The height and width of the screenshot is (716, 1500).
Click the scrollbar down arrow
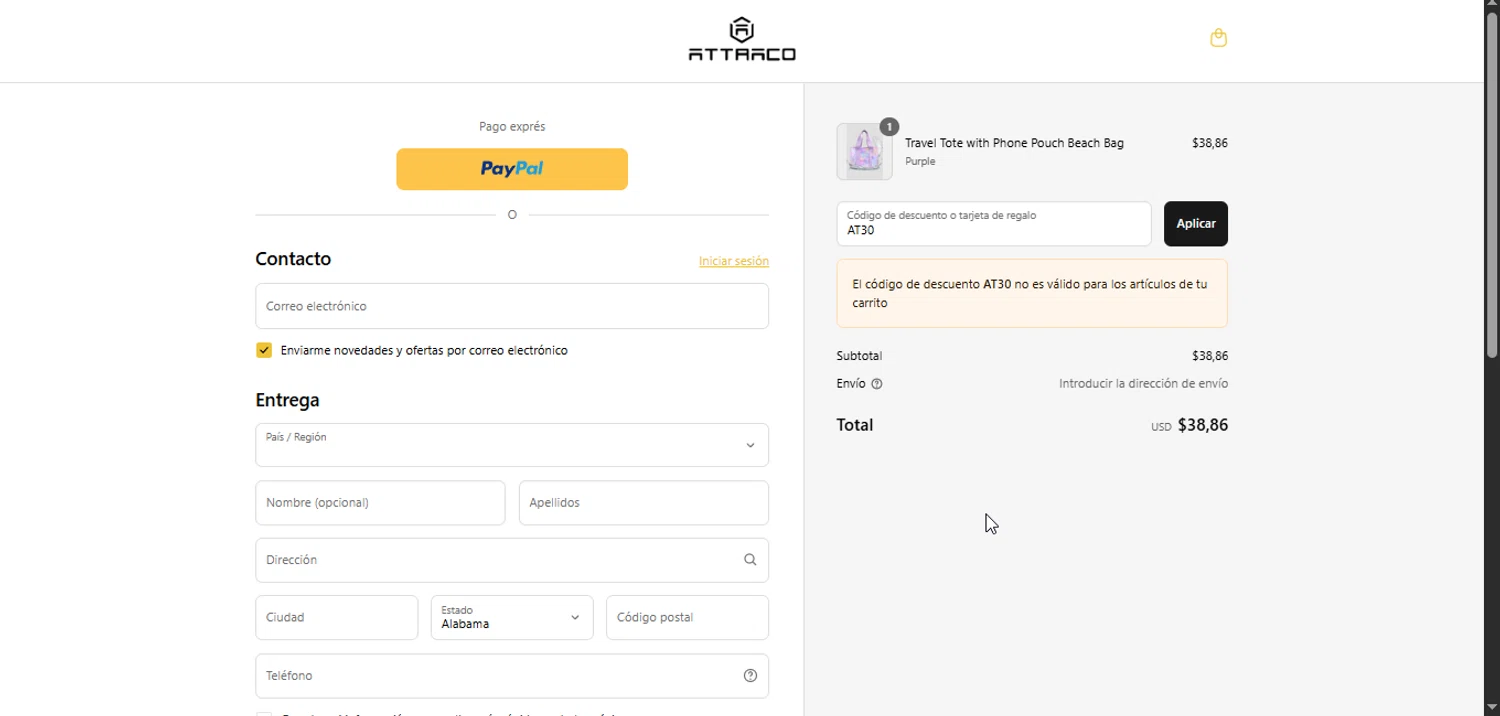pos(1492,708)
